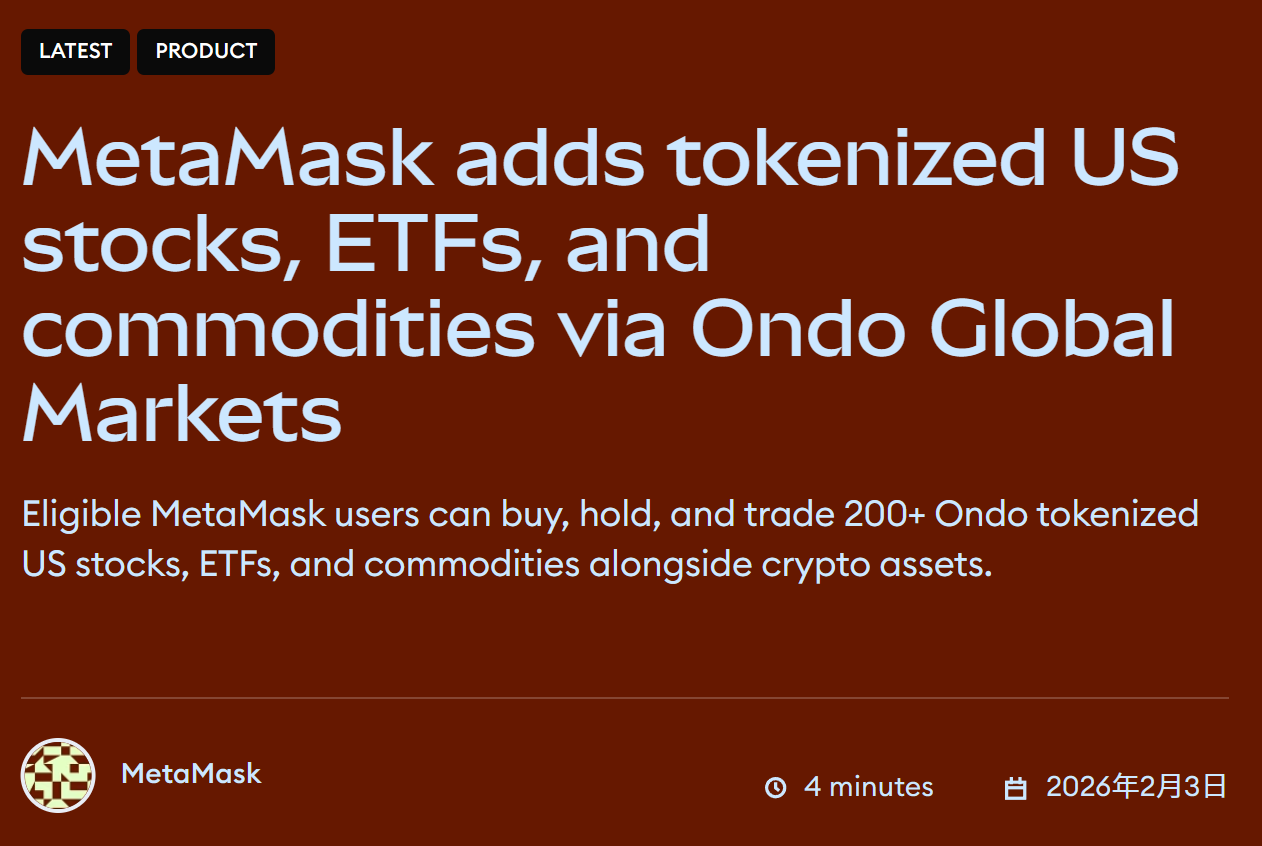Click the "4 minutes" reading time text

[868, 787]
